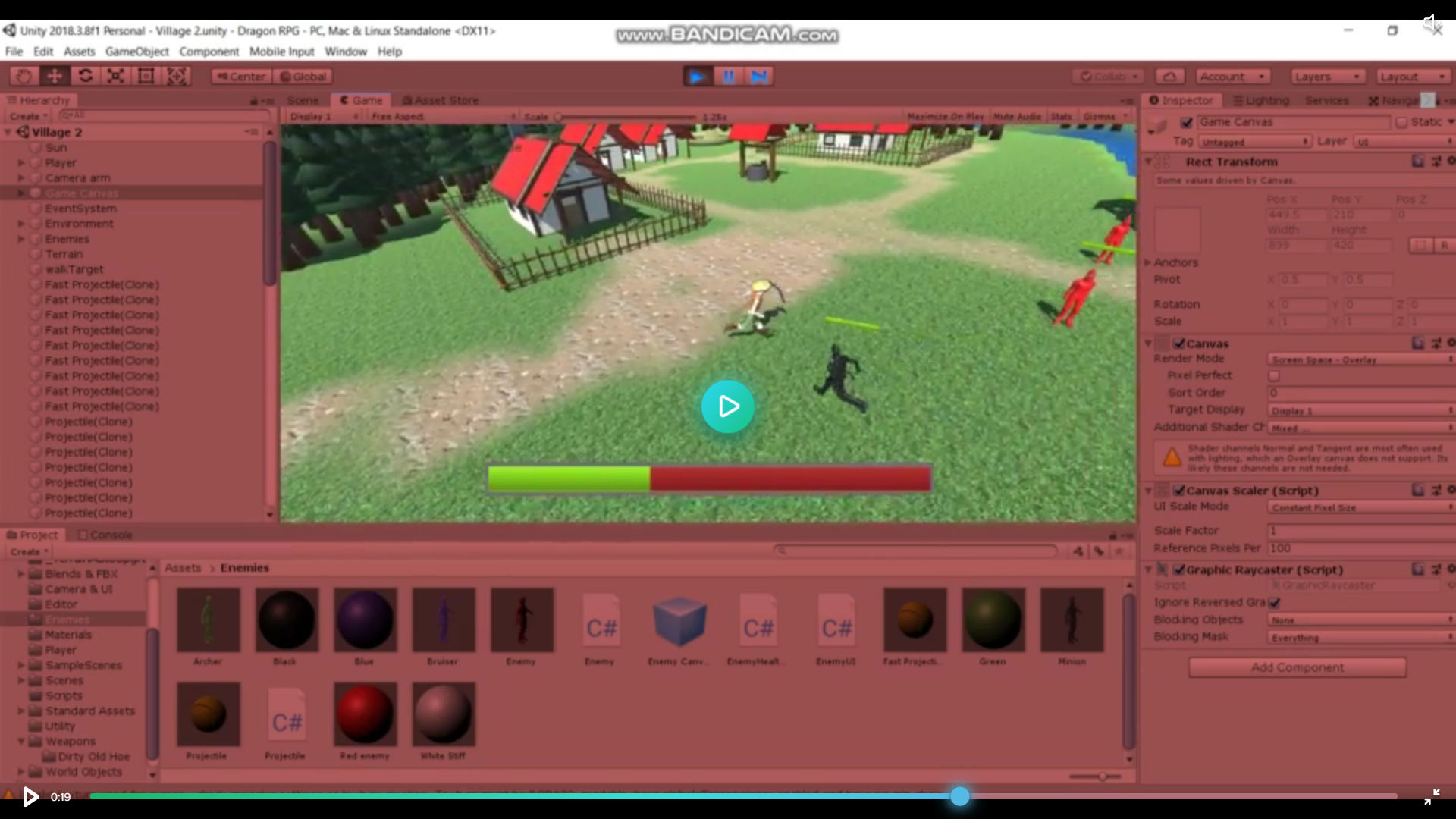
Task: Expand the Enemies object in Hierarchy
Action: point(21,239)
